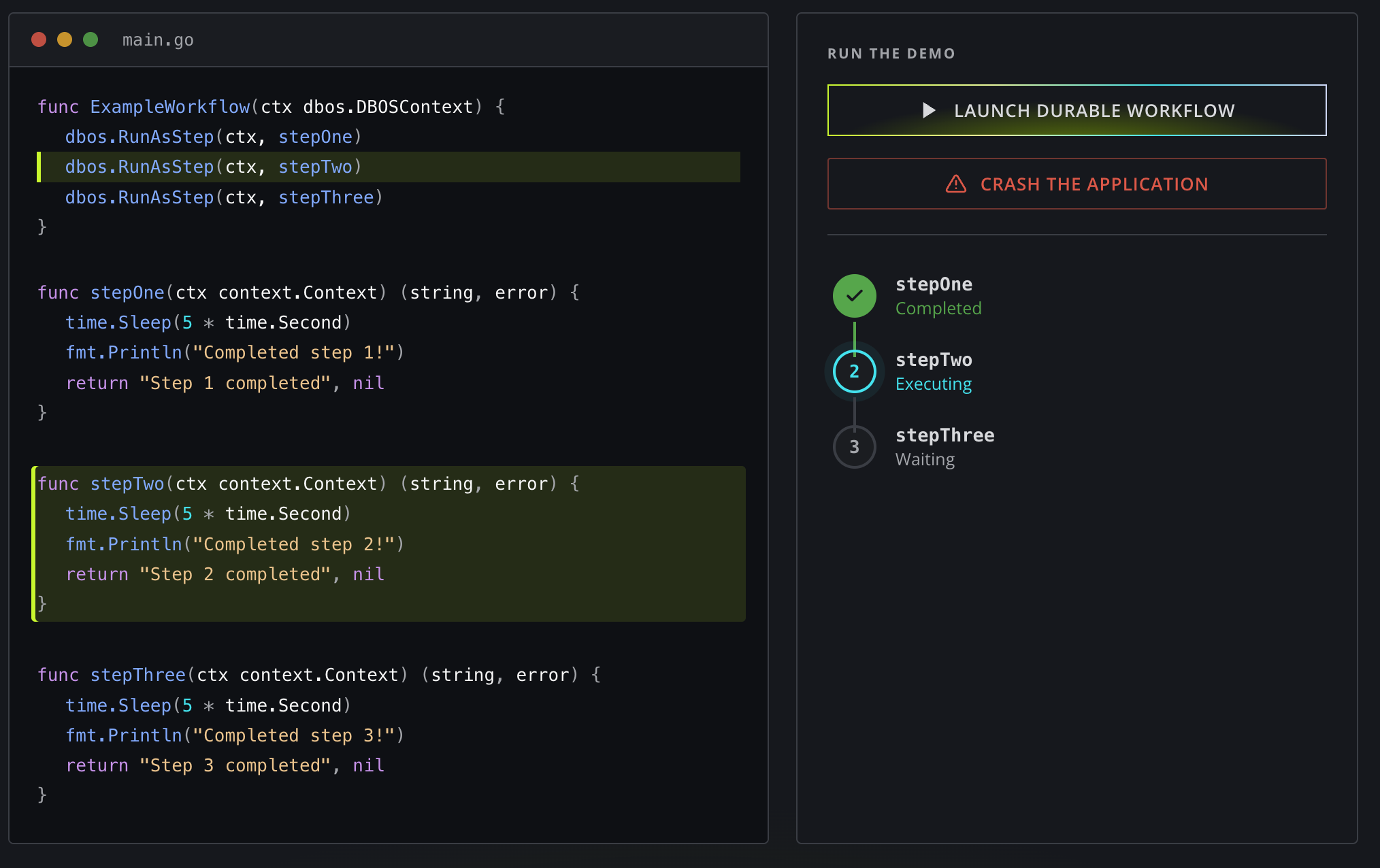Click the warning triangle icon in crash button

click(956, 184)
